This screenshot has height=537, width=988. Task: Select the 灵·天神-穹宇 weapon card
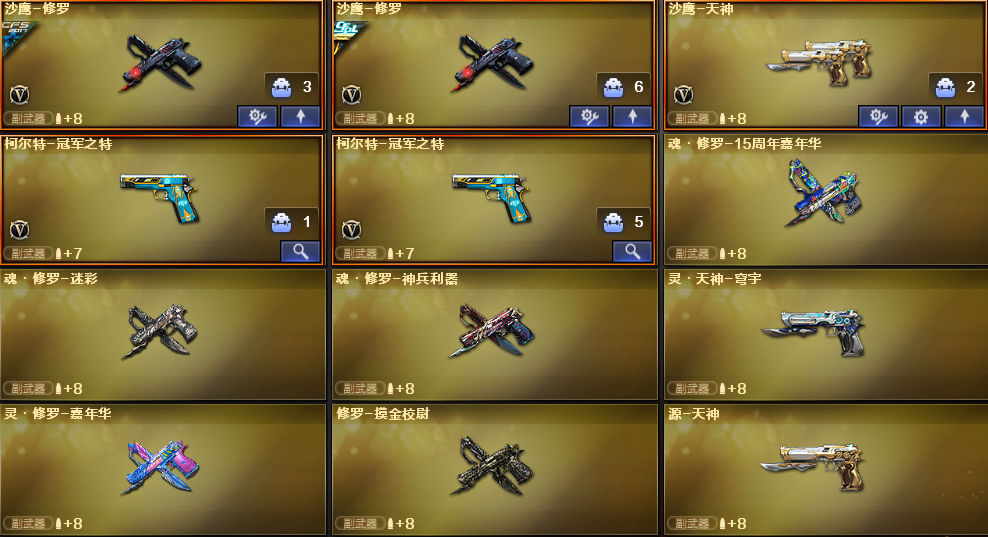point(826,334)
